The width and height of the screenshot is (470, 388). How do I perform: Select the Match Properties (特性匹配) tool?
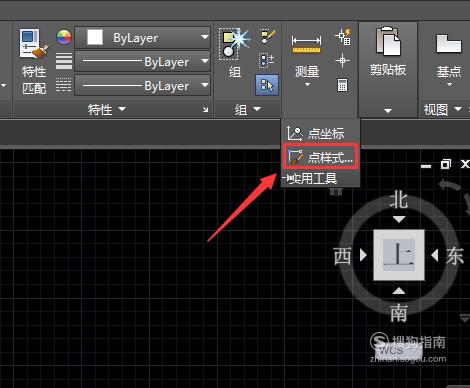34,61
